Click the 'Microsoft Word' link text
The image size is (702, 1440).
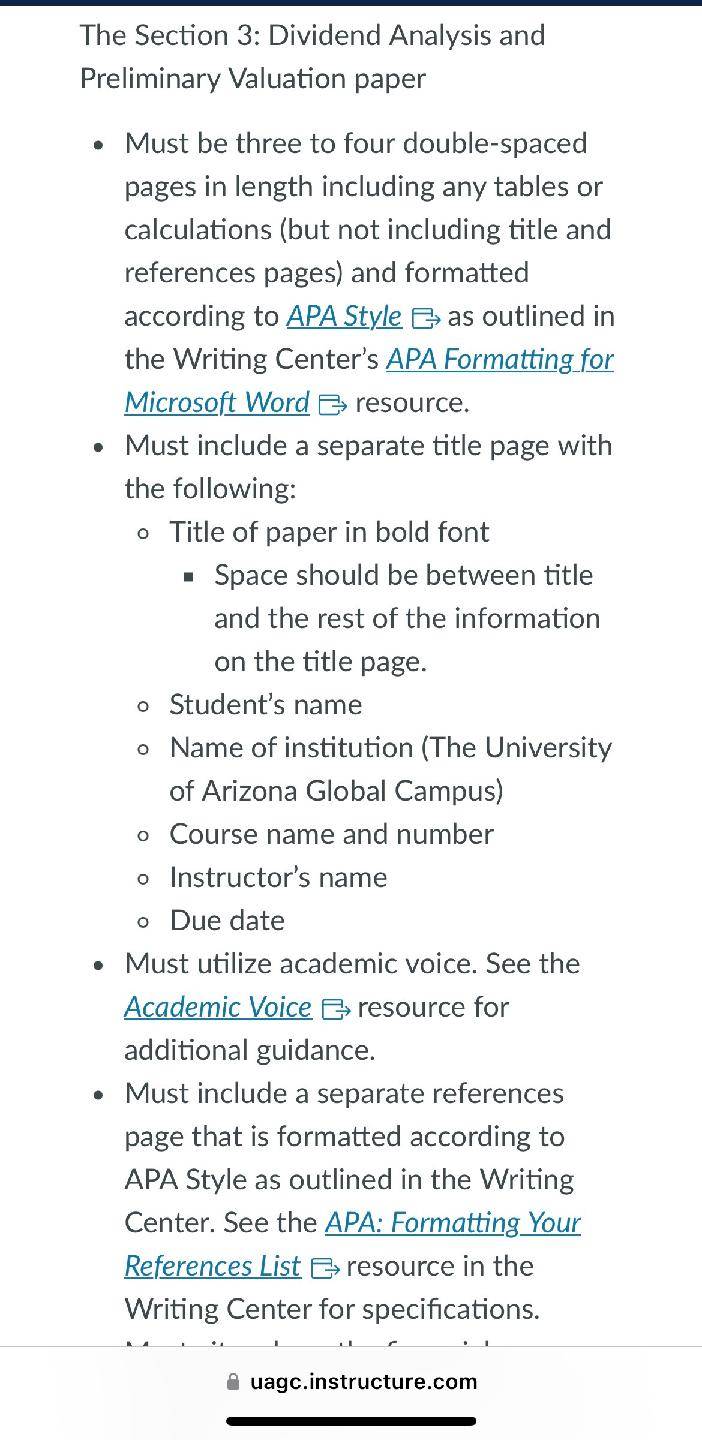pyautogui.click(x=217, y=402)
